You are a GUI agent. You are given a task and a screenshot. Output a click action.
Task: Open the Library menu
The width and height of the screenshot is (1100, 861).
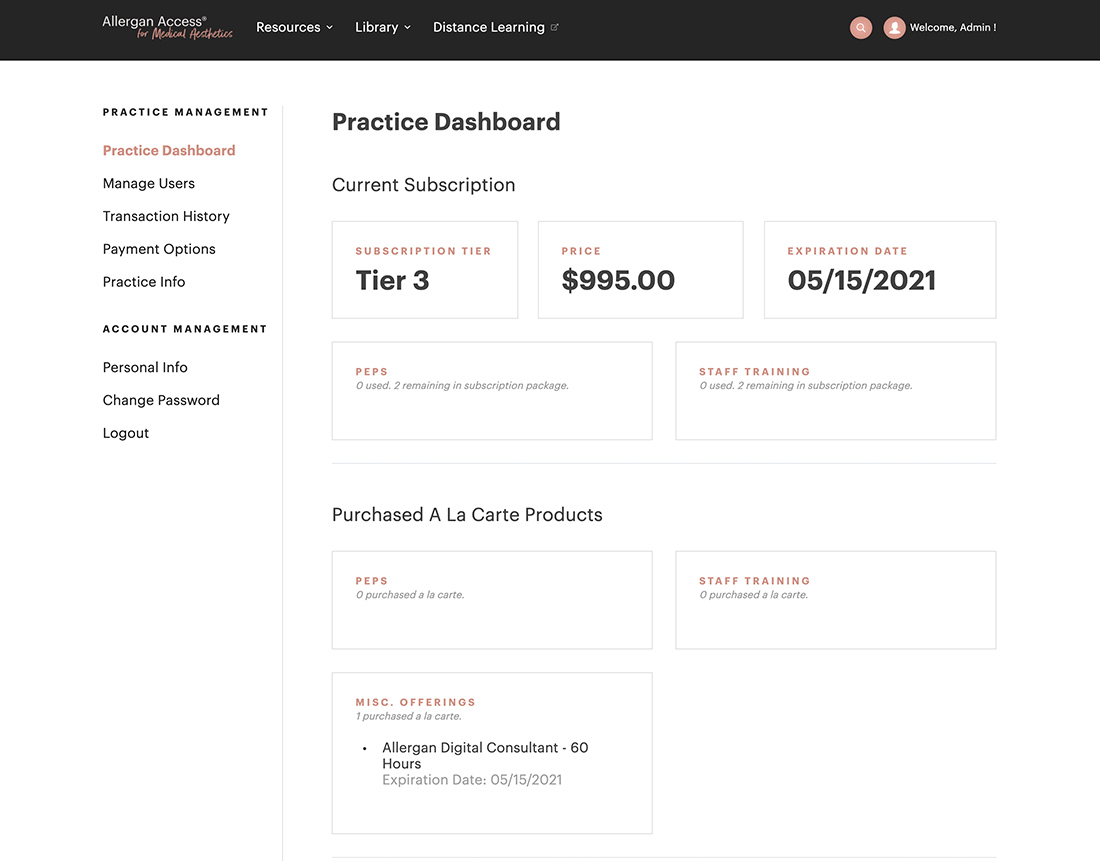click(x=383, y=27)
